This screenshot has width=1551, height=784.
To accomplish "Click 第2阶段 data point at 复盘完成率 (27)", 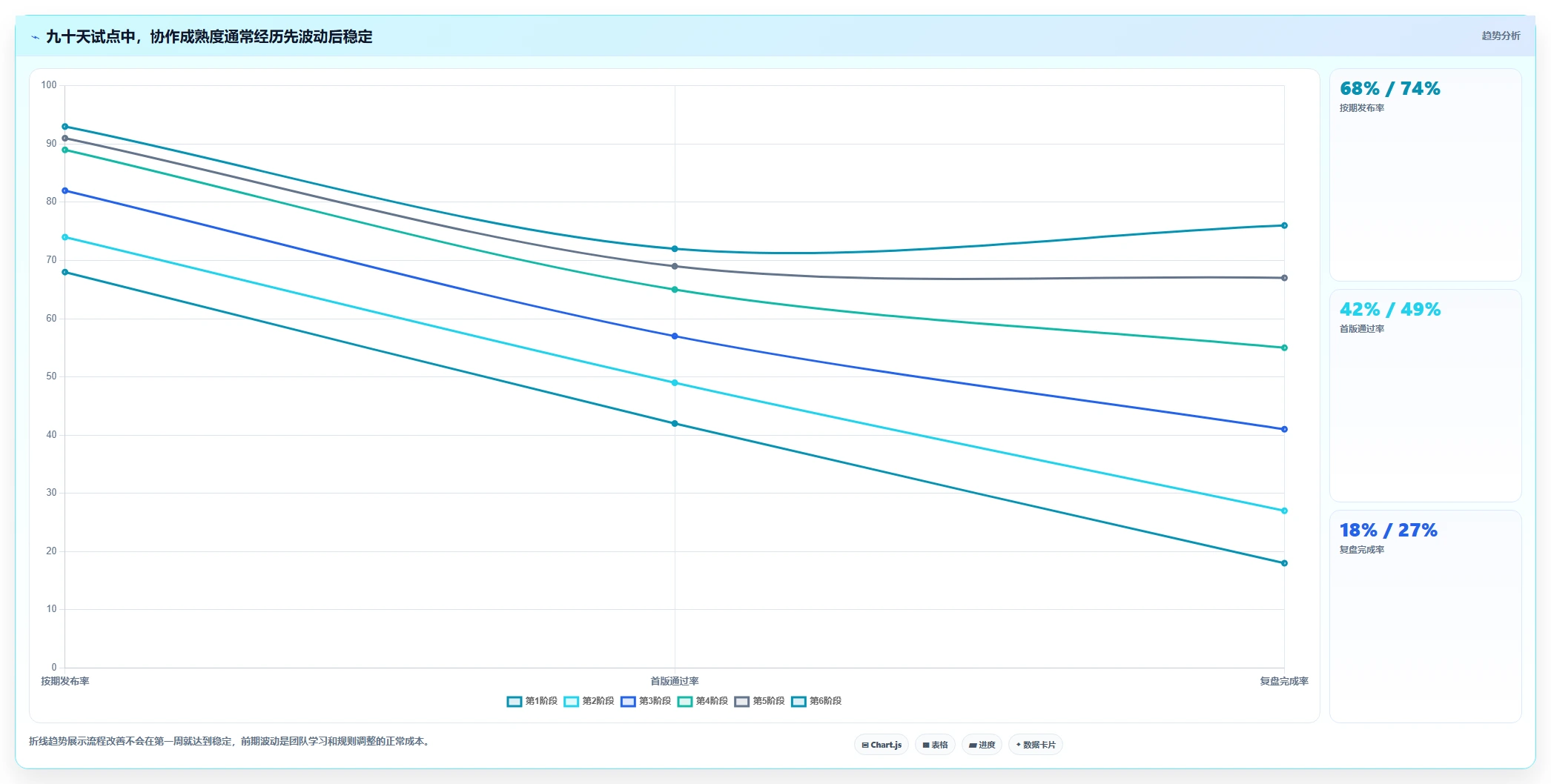I will (1284, 511).
